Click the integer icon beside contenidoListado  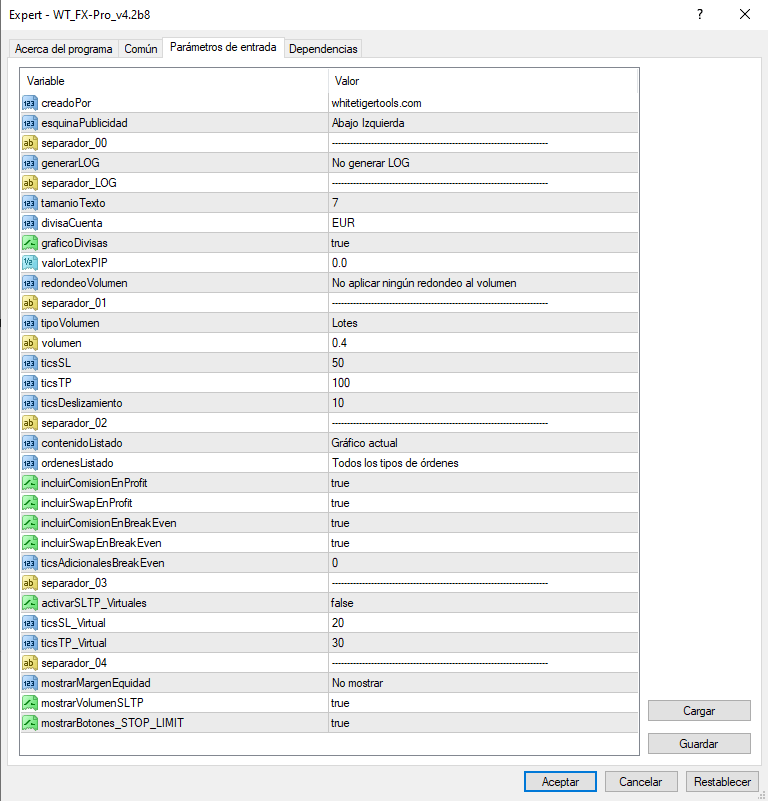tap(30, 443)
